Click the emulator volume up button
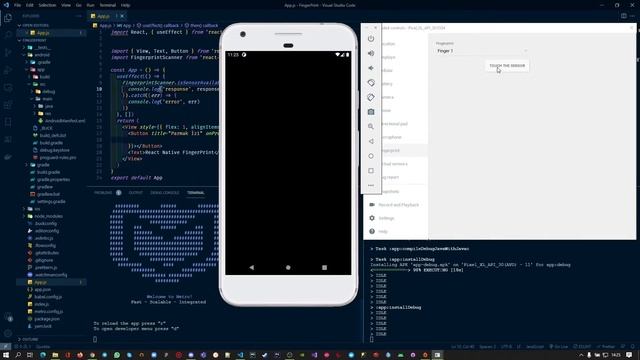 click(x=371, y=53)
